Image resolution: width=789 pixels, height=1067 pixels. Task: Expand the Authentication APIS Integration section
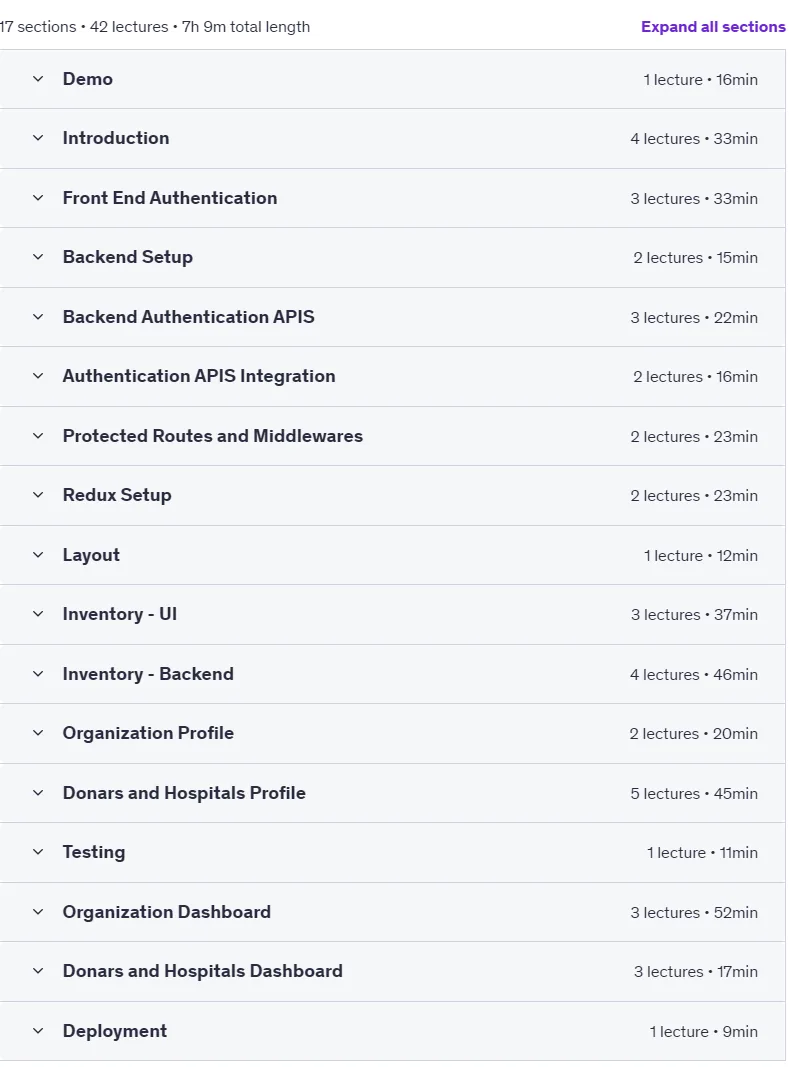[392, 376]
